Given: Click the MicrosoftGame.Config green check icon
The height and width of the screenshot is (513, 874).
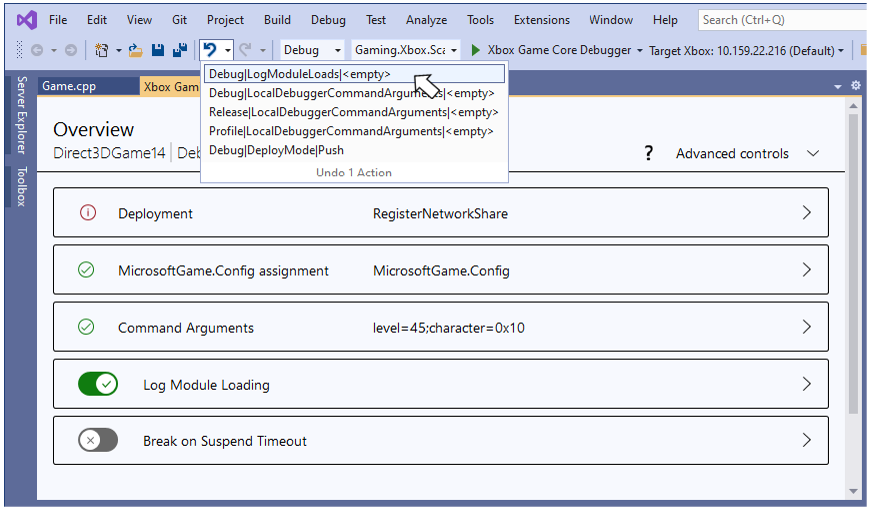Looking at the screenshot, I should (86, 270).
